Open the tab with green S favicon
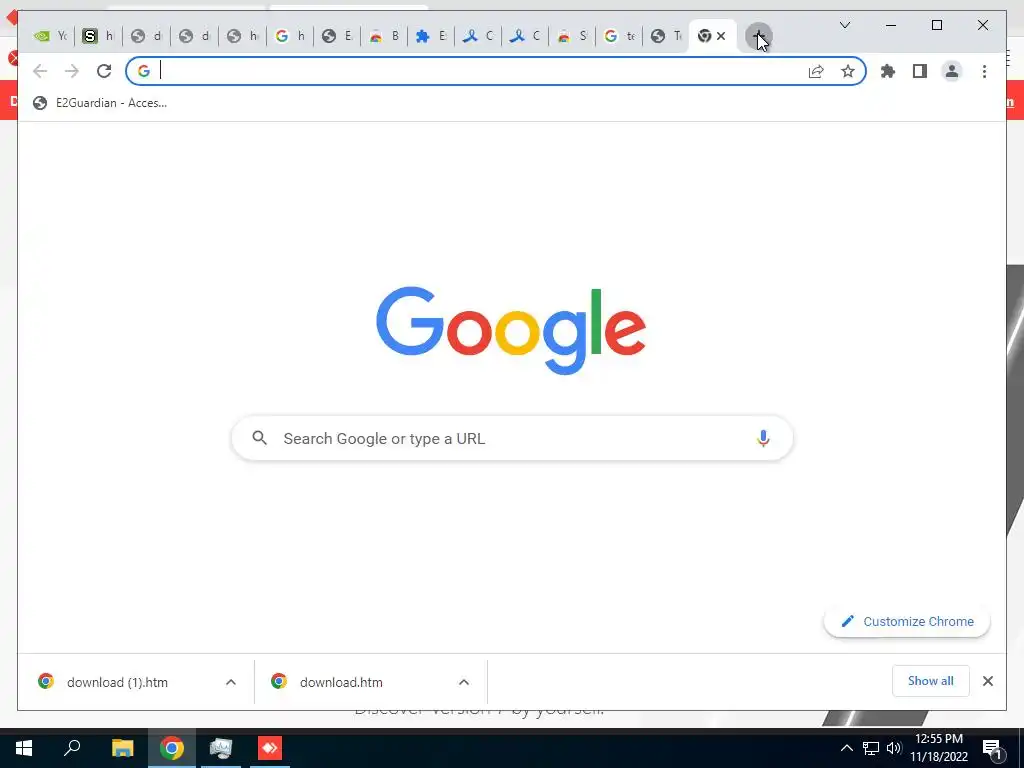Image resolution: width=1024 pixels, height=768 pixels. coord(98,36)
